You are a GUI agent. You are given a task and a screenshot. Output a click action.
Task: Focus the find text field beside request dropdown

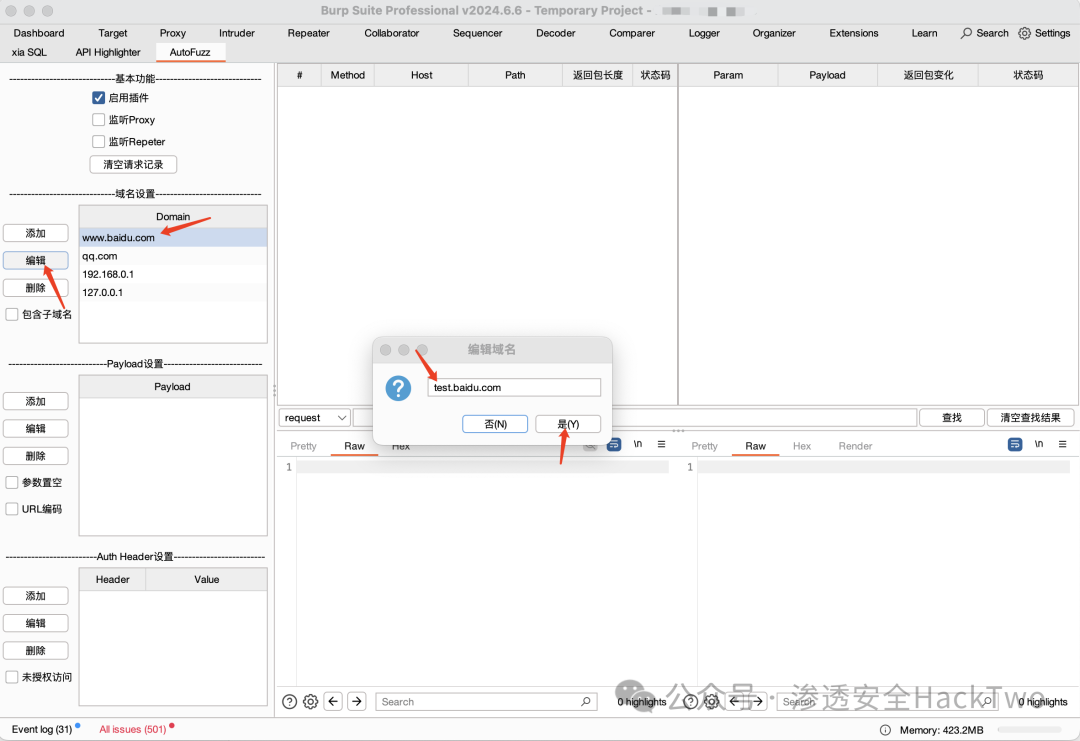[x=634, y=418]
